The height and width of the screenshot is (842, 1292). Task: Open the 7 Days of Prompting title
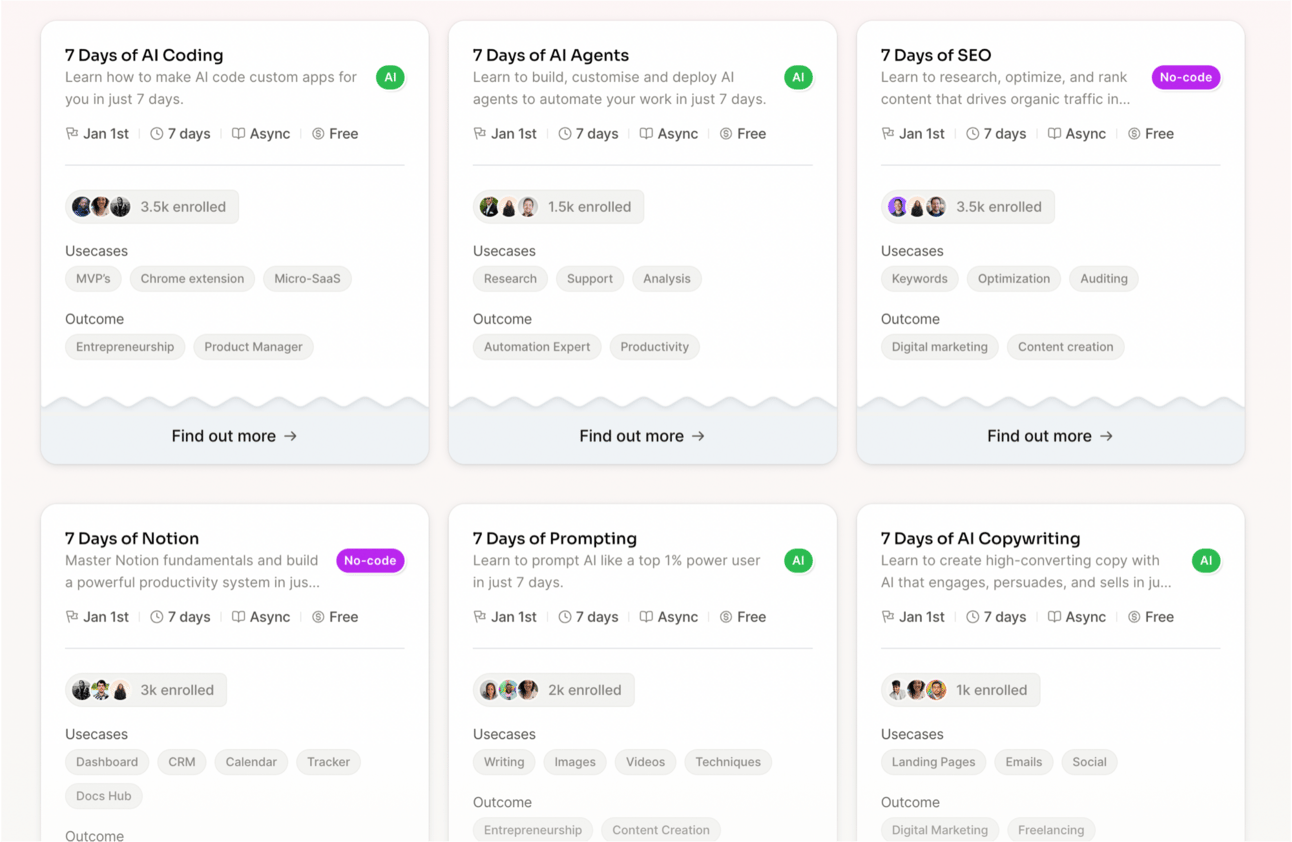coord(554,538)
